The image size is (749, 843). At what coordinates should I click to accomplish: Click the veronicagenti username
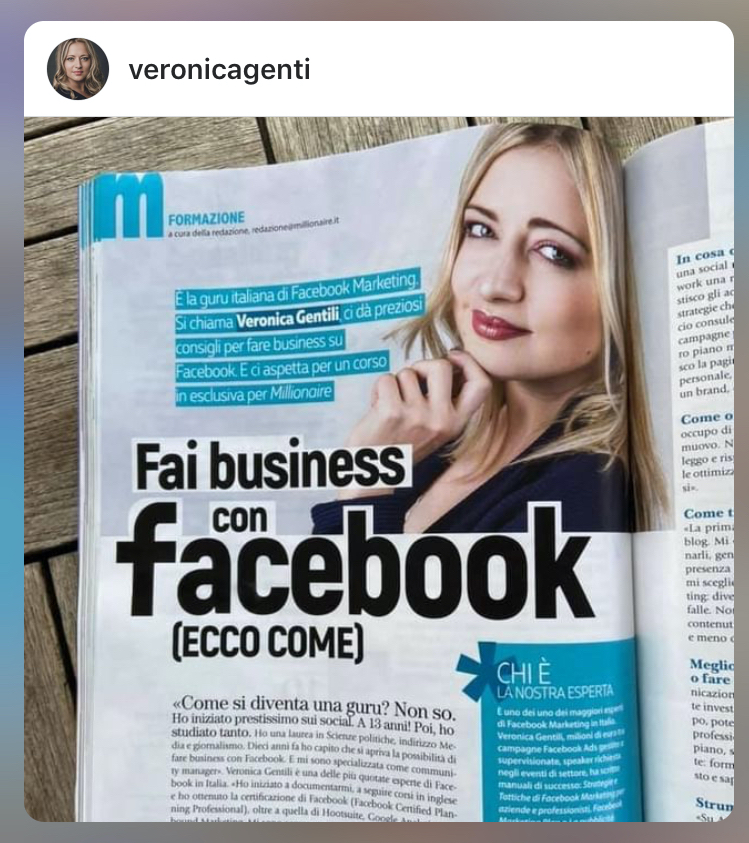point(219,69)
